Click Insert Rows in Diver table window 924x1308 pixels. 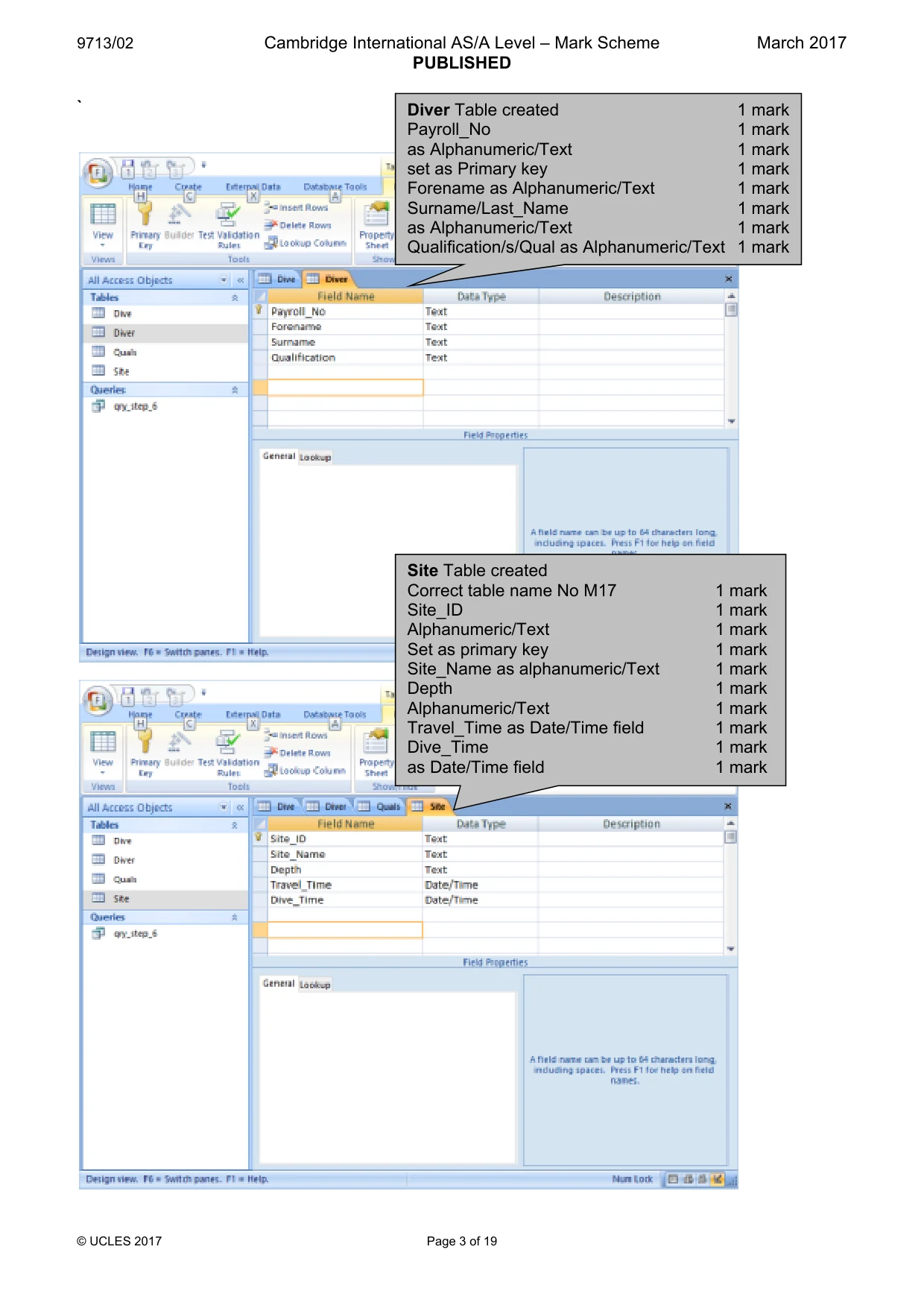(x=297, y=208)
